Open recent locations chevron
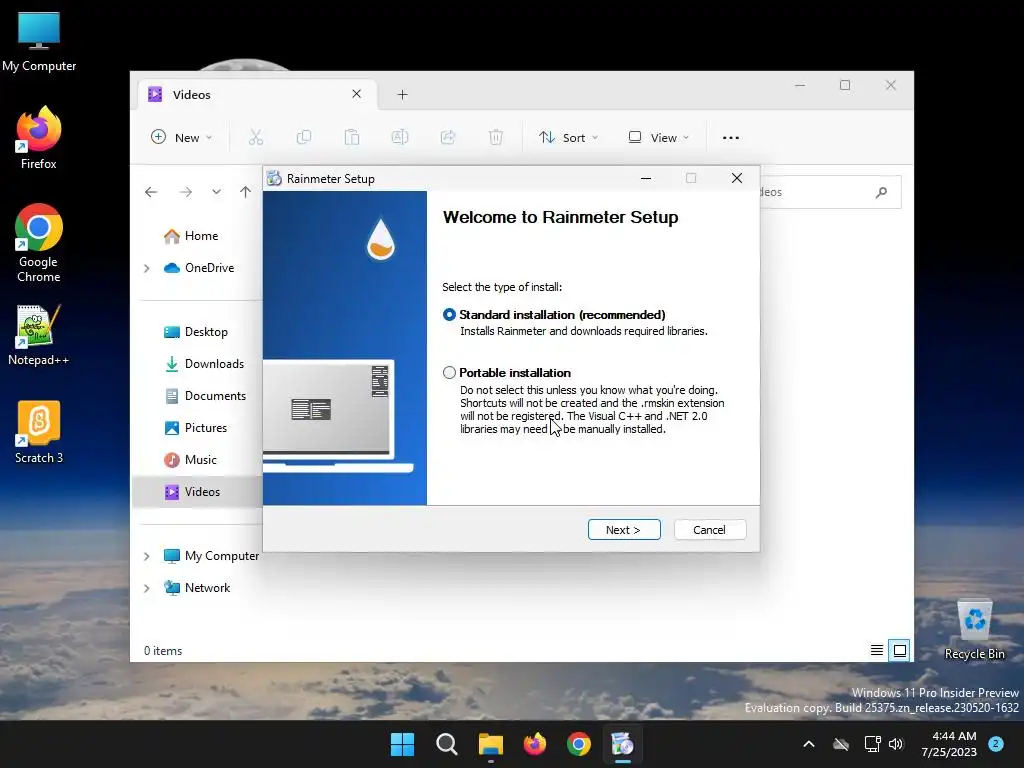Image resolution: width=1024 pixels, height=768 pixels. pyautogui.click(x=216, y=192)
